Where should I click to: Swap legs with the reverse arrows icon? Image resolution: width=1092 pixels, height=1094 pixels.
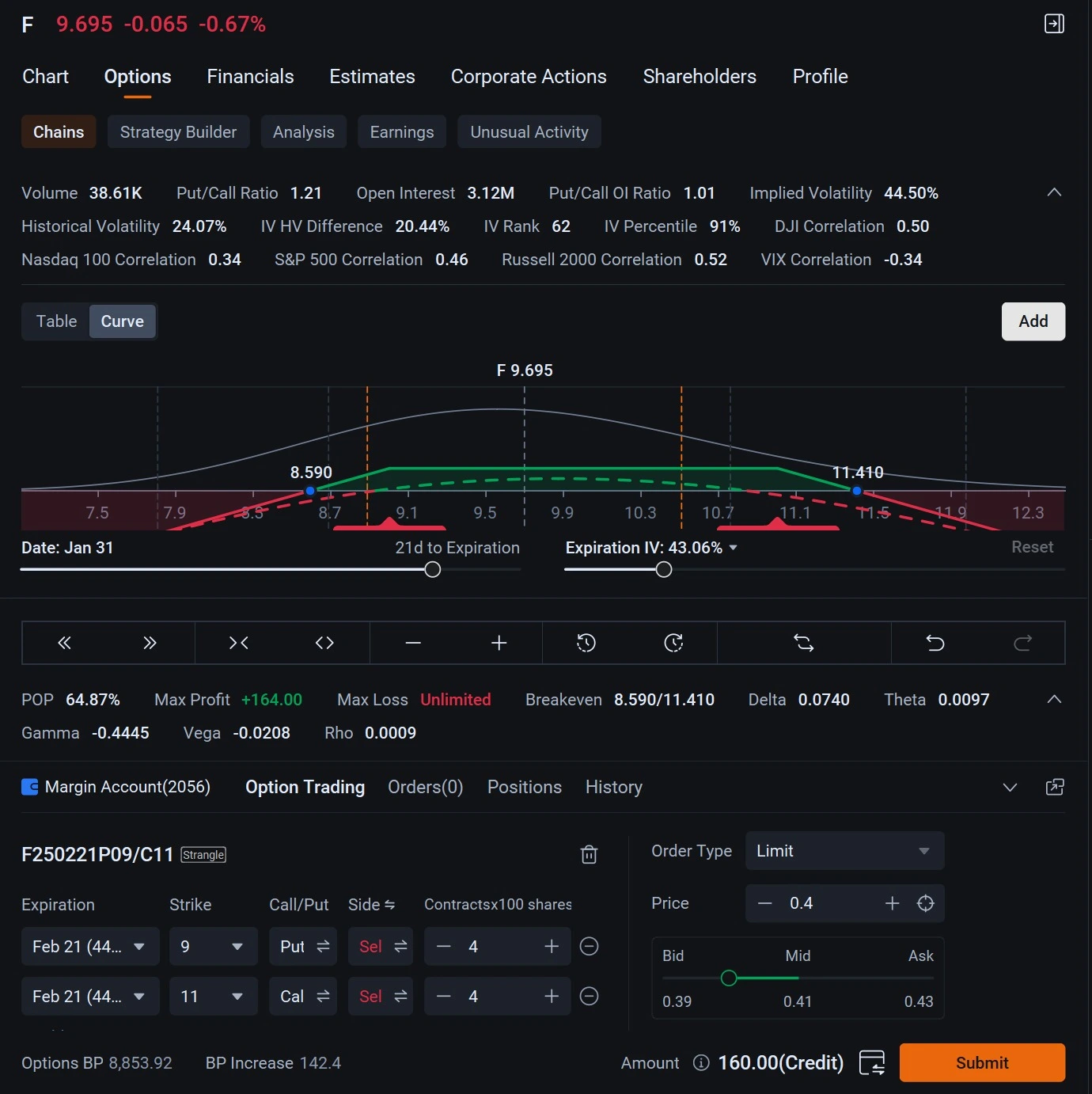pos(804,643)
